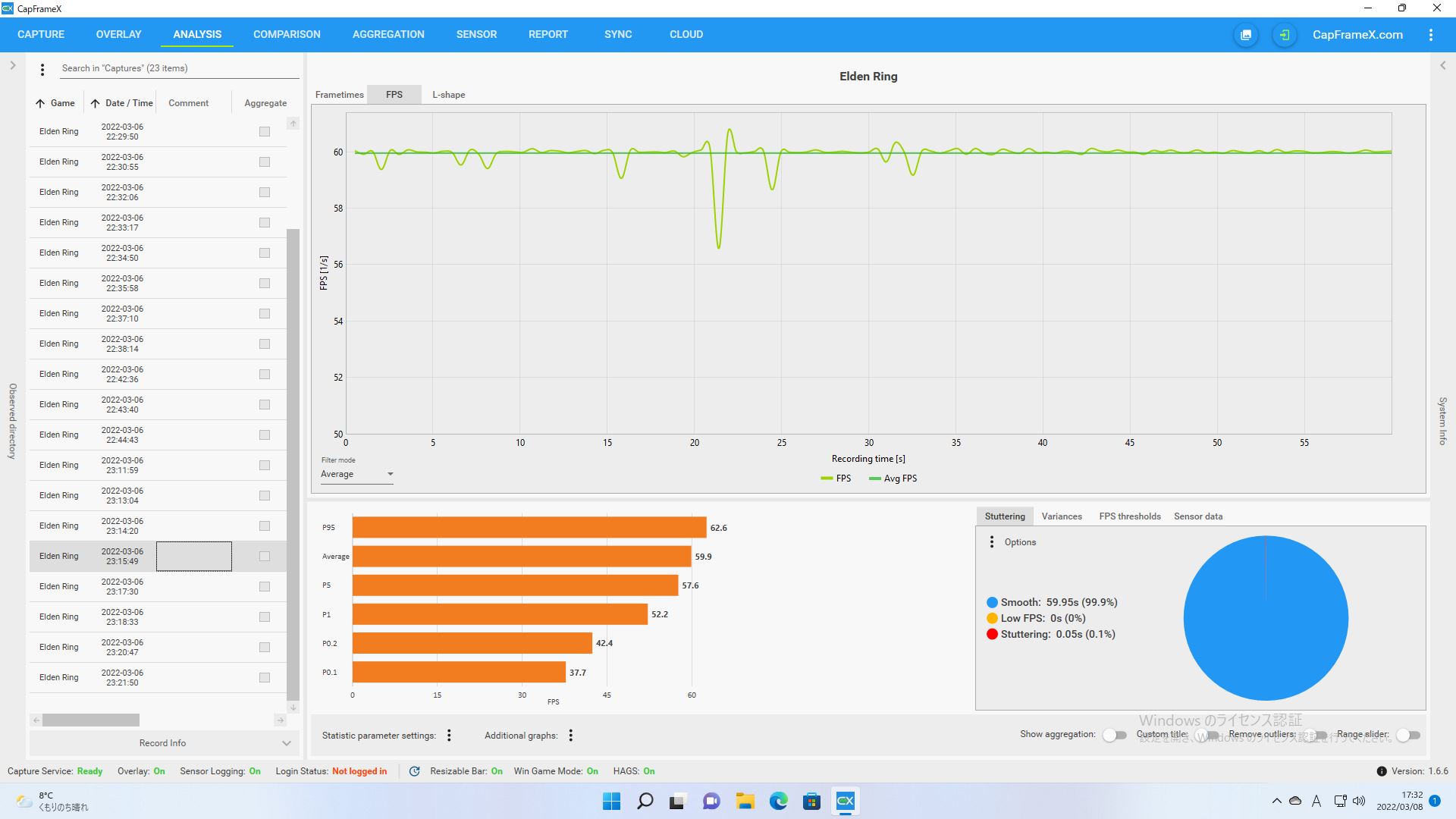1456x819 pixels.
Task: Open Microsoft Edge from taskbar
Action: (x=778, y=801)
